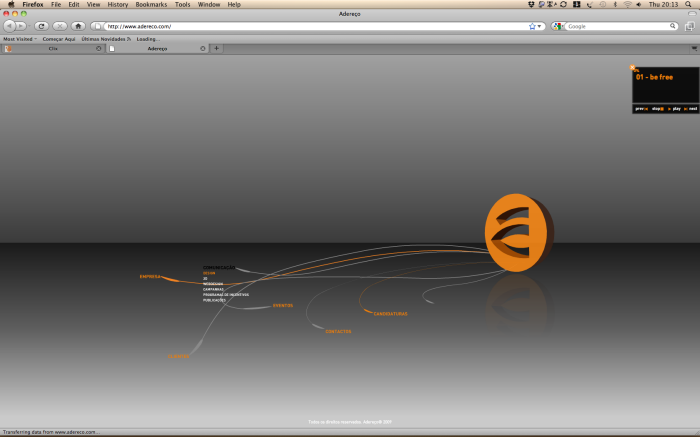This screenshot has width=700, height=437.
Task: Close the music player with orange X
Action: 632,67
